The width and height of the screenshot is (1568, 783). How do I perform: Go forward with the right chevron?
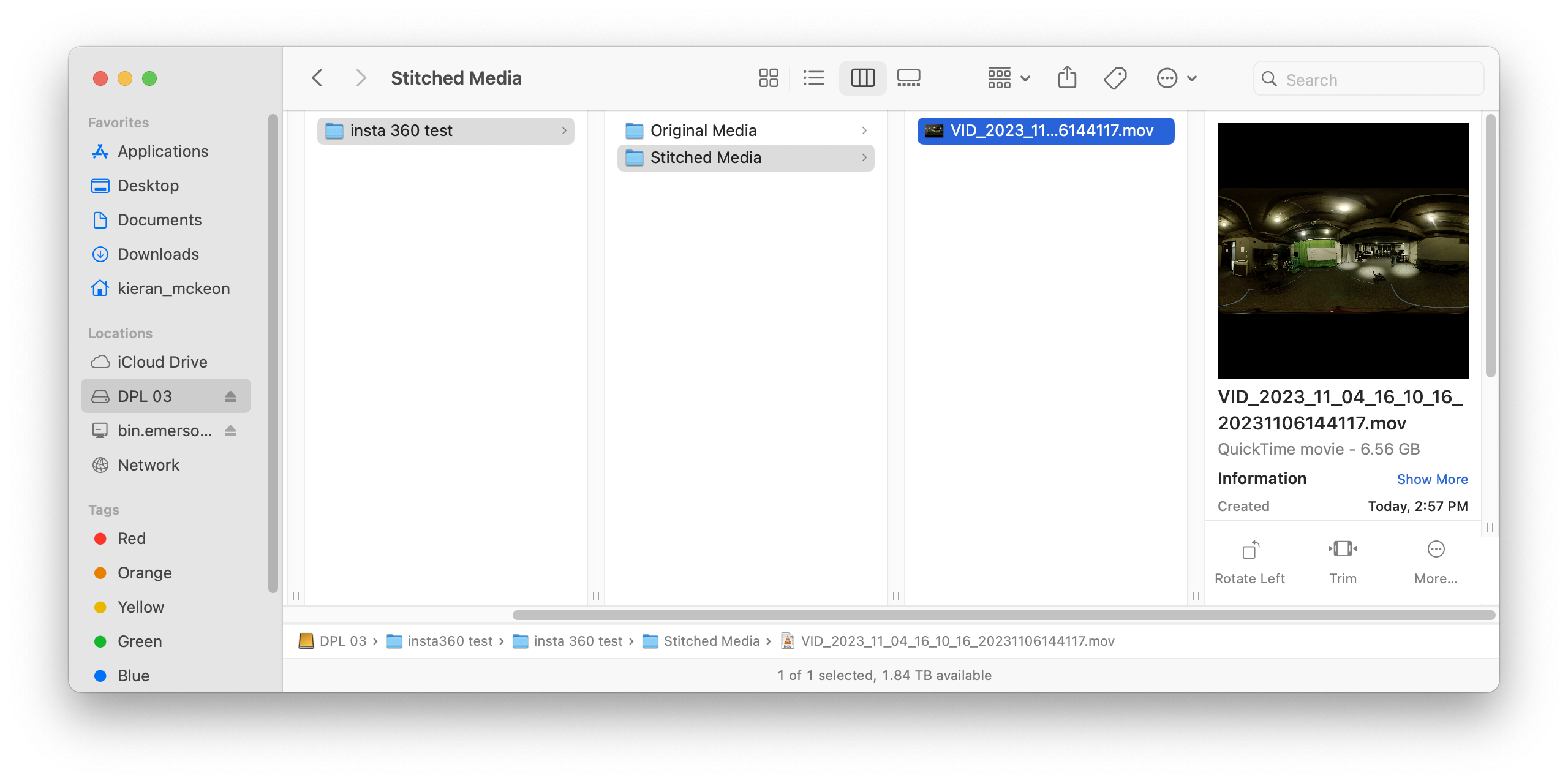click(x=361, y=78)
